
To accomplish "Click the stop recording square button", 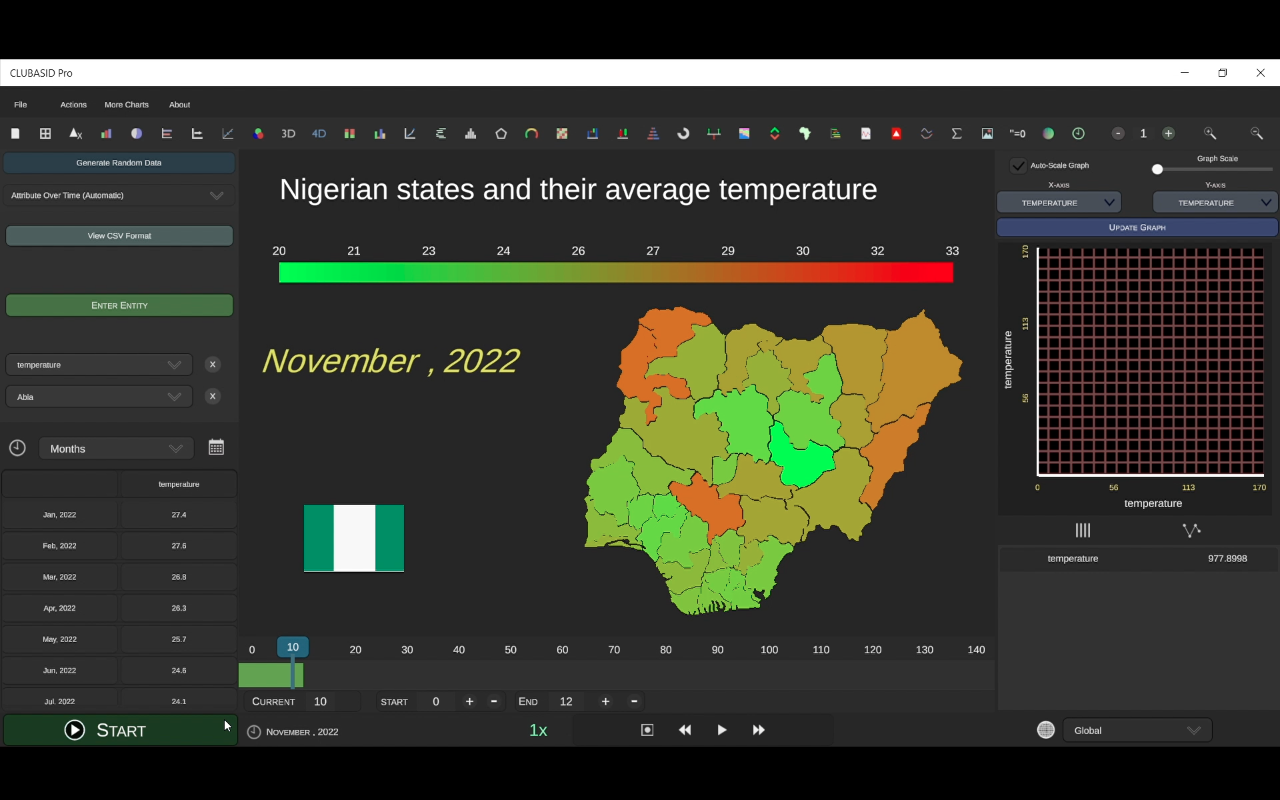I will click(647, 730).
